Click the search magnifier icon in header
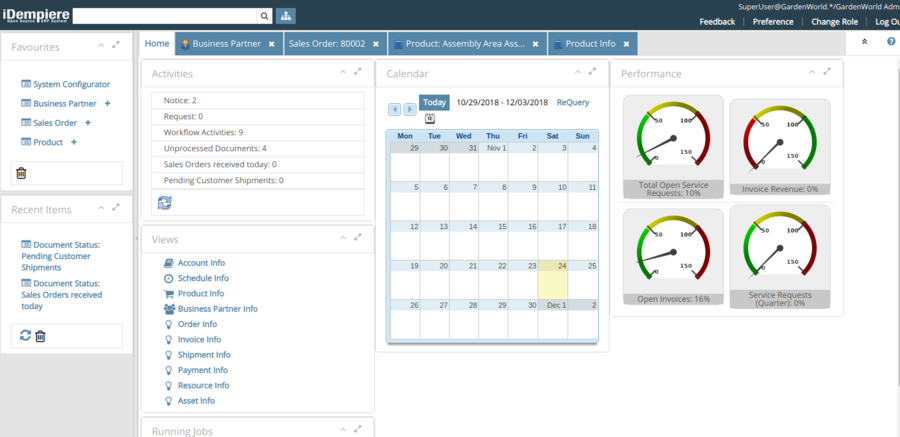 coord(264,16)
